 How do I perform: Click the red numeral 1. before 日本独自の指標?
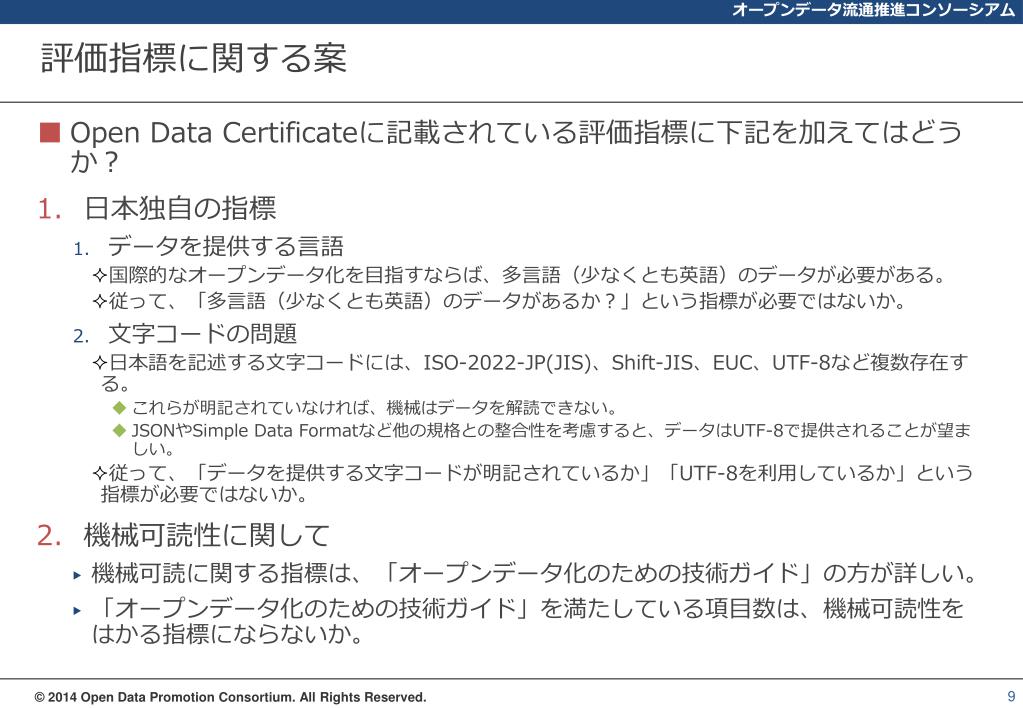pyautogui.click(x=50, y=209)
